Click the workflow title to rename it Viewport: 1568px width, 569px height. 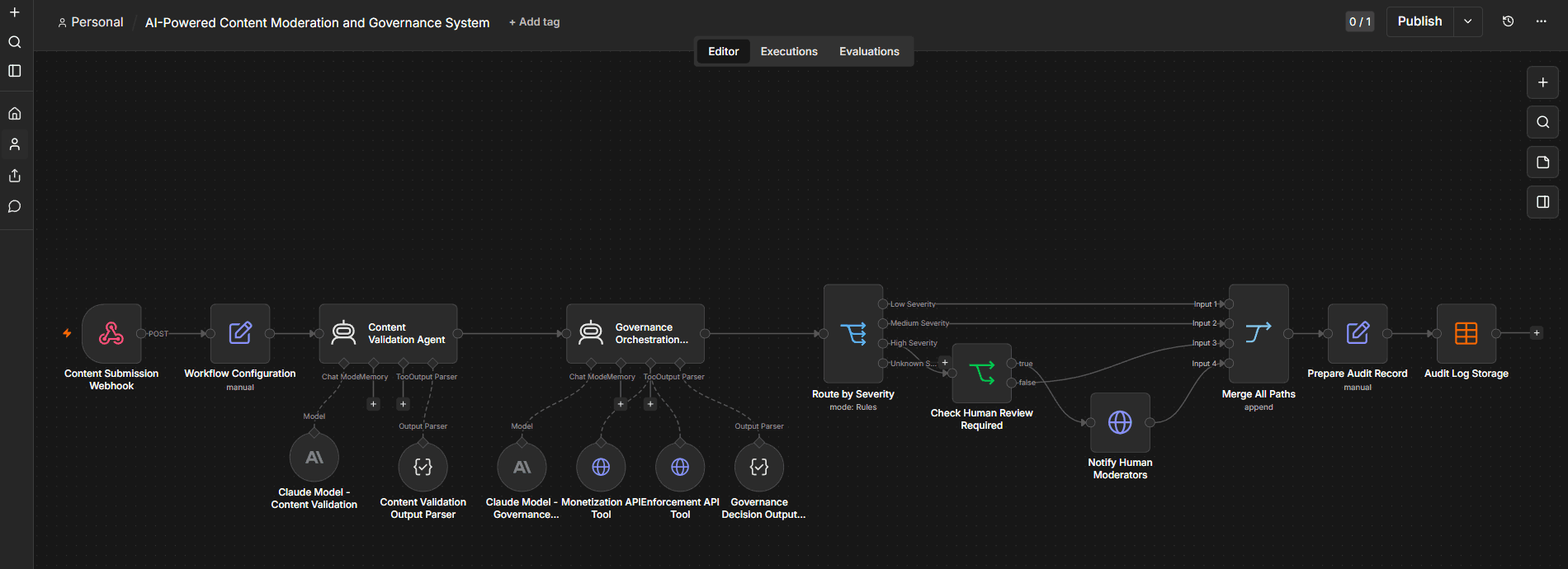click(317, 22)
